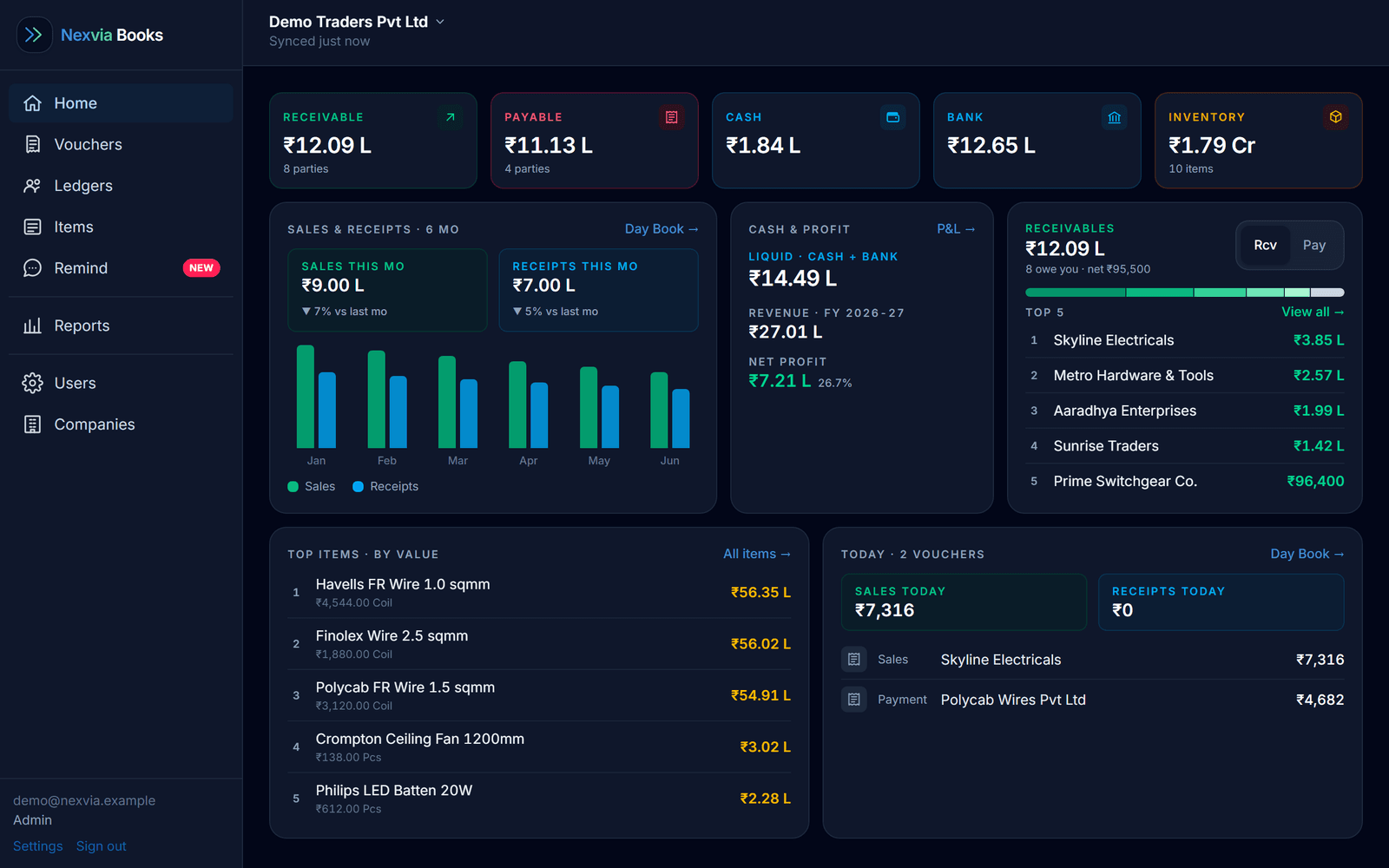Open the Ledgers menu item
The height and width of the screenshot is (868, 1389).
pos(121,186)
